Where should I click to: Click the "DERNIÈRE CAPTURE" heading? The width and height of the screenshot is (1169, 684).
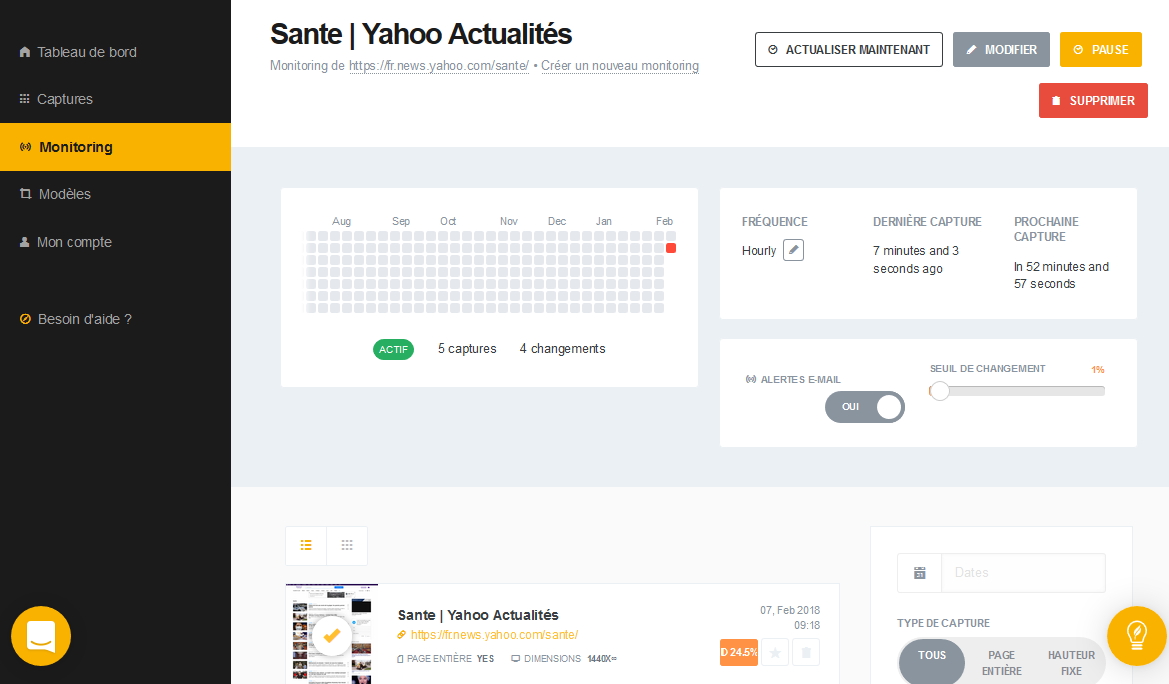point(927,222)
